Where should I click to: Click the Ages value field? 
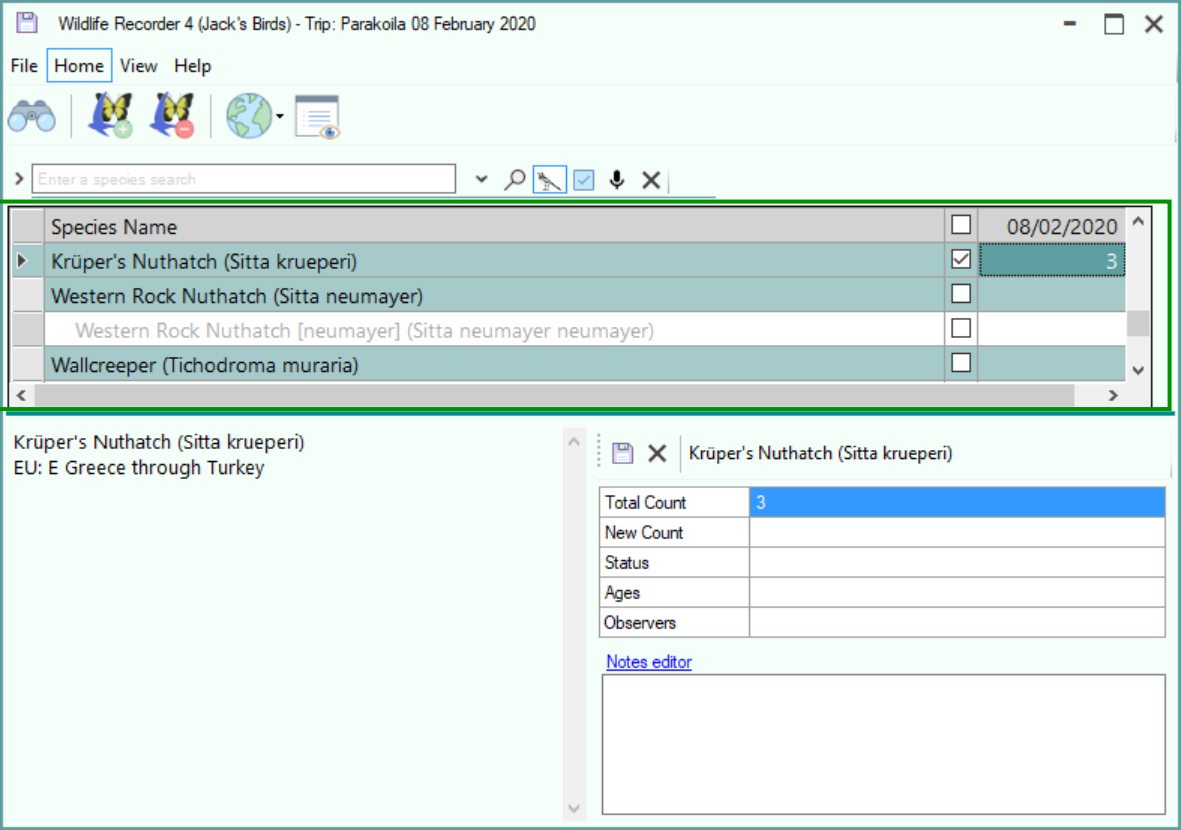957,593
